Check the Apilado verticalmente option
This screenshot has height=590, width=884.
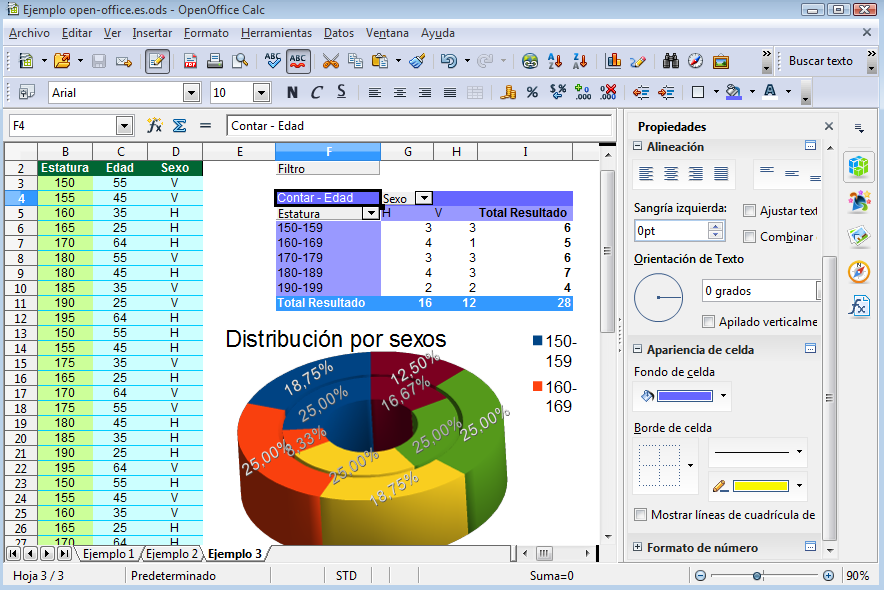709,322
